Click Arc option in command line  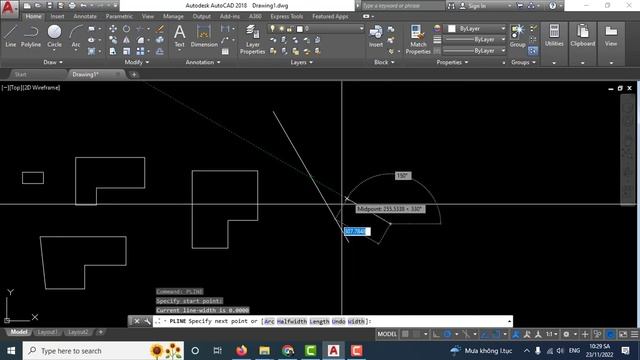[269, 321]
